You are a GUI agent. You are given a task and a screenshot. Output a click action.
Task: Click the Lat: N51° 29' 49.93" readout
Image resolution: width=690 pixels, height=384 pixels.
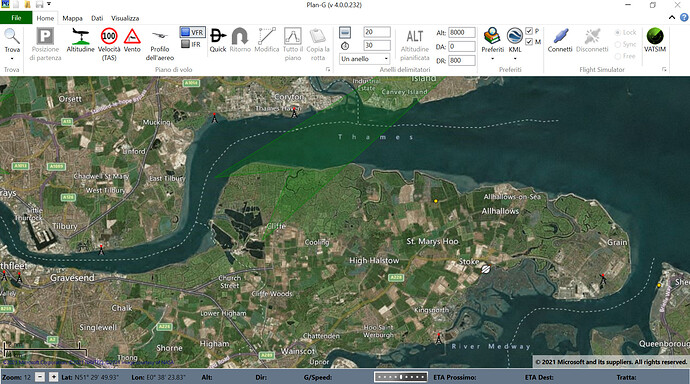(x=90, y=377)
